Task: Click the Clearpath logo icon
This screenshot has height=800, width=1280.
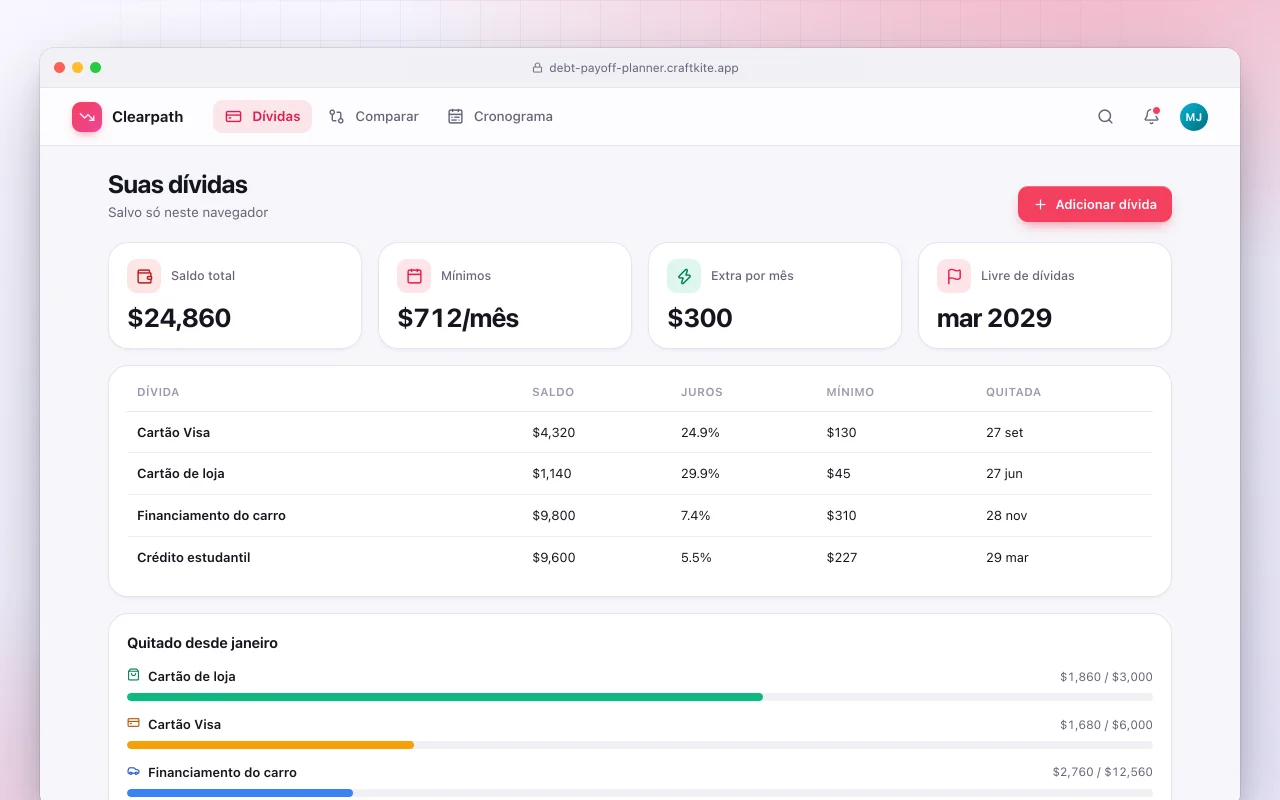Action: pos(87,117)
